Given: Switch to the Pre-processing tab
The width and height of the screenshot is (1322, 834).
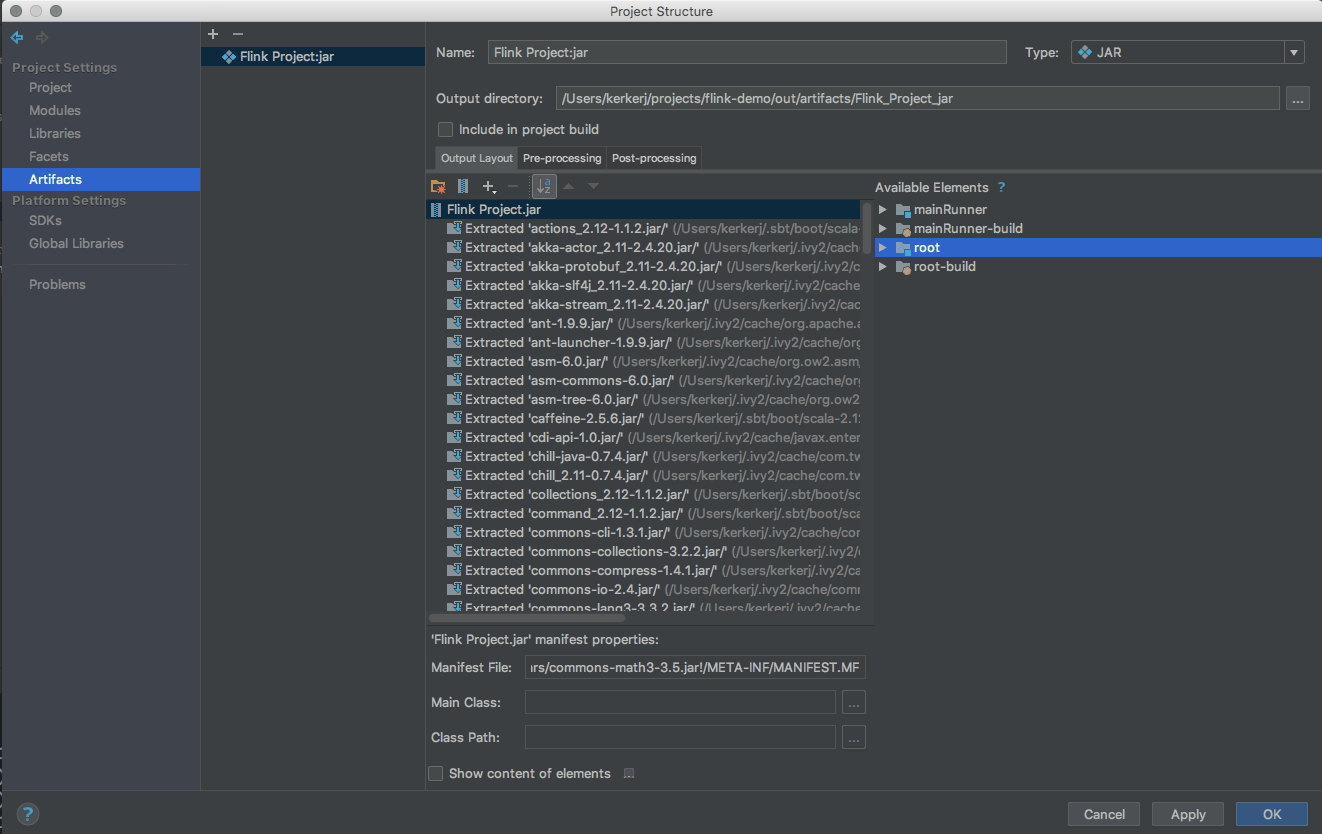Looking at the screenshot, I should tap(562, 158).
